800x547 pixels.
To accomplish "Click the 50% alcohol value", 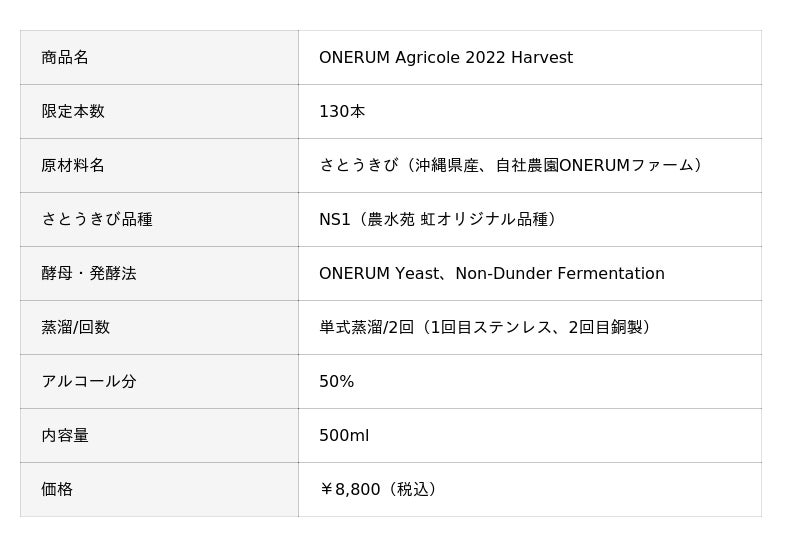I will 337,382.
